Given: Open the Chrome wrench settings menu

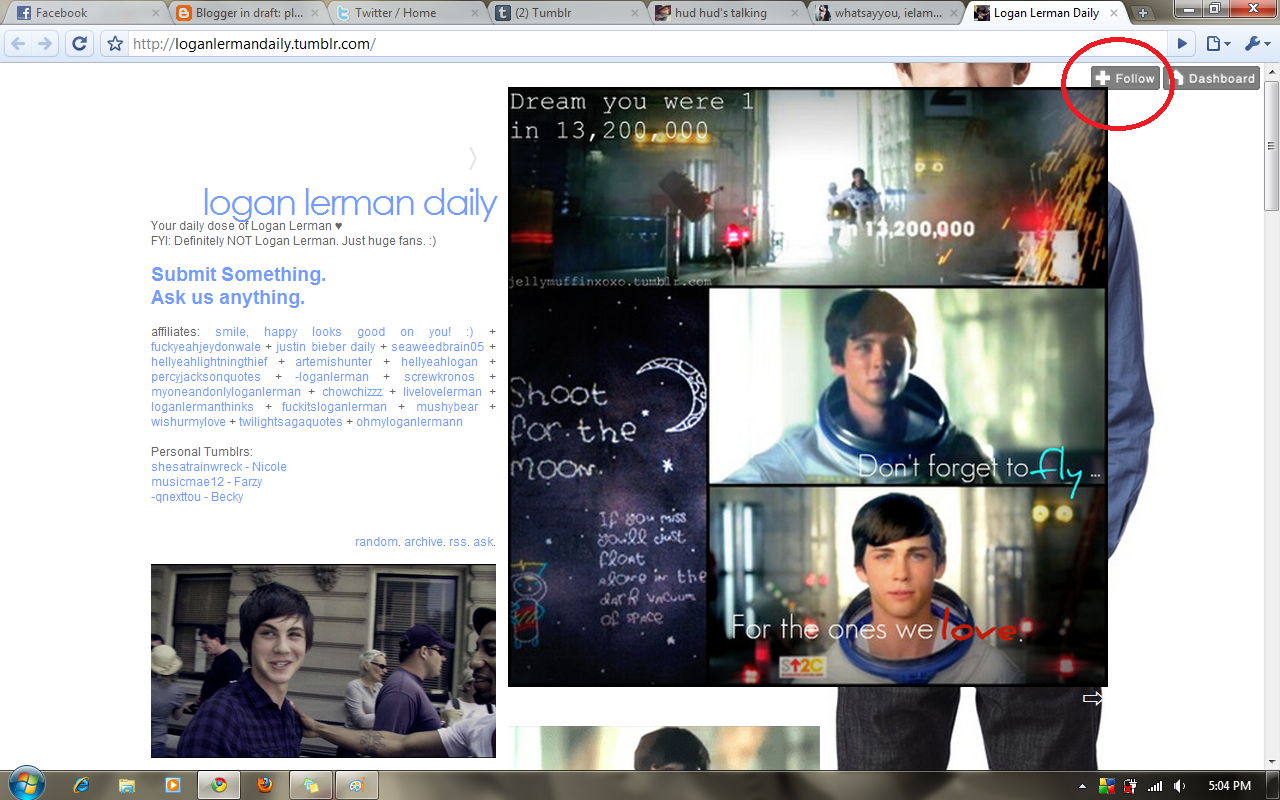Looking at the screenshot, I should tap(1256, 44).
